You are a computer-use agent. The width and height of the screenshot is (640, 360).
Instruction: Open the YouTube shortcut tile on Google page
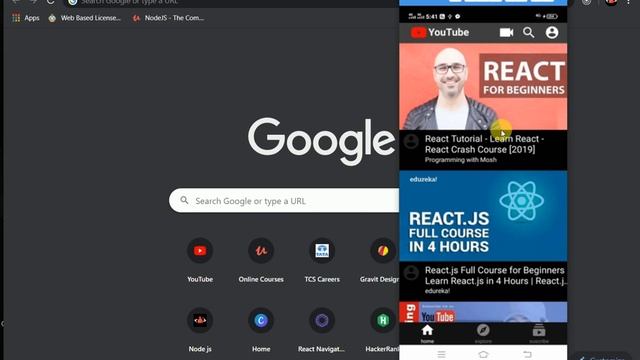[x=200, y=260]
